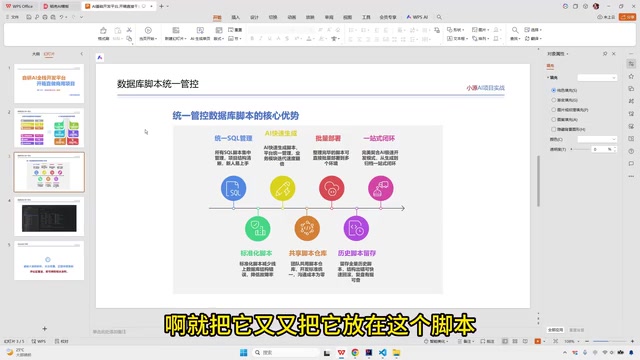Viewport: 640px width, 360px height.
Task: Switch to slide sorter view in status bar
Action: click(515, 341)
